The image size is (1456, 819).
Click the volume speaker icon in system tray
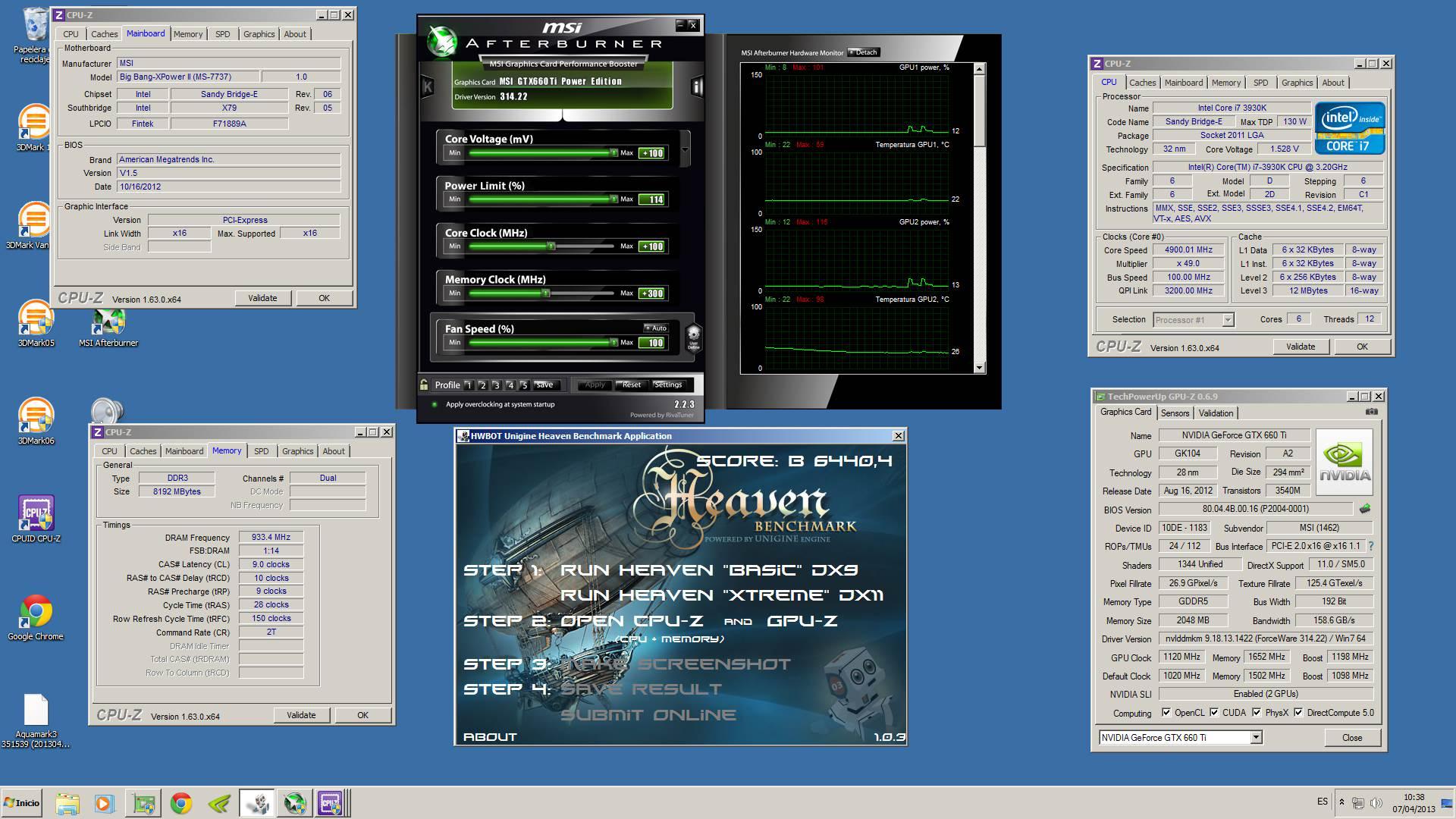[x=1376, y=802]
